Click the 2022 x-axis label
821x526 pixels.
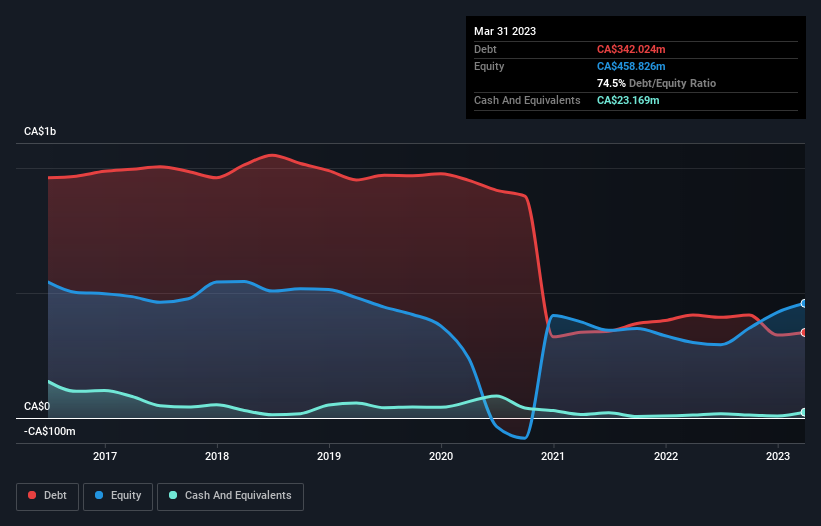click(666, 456)
